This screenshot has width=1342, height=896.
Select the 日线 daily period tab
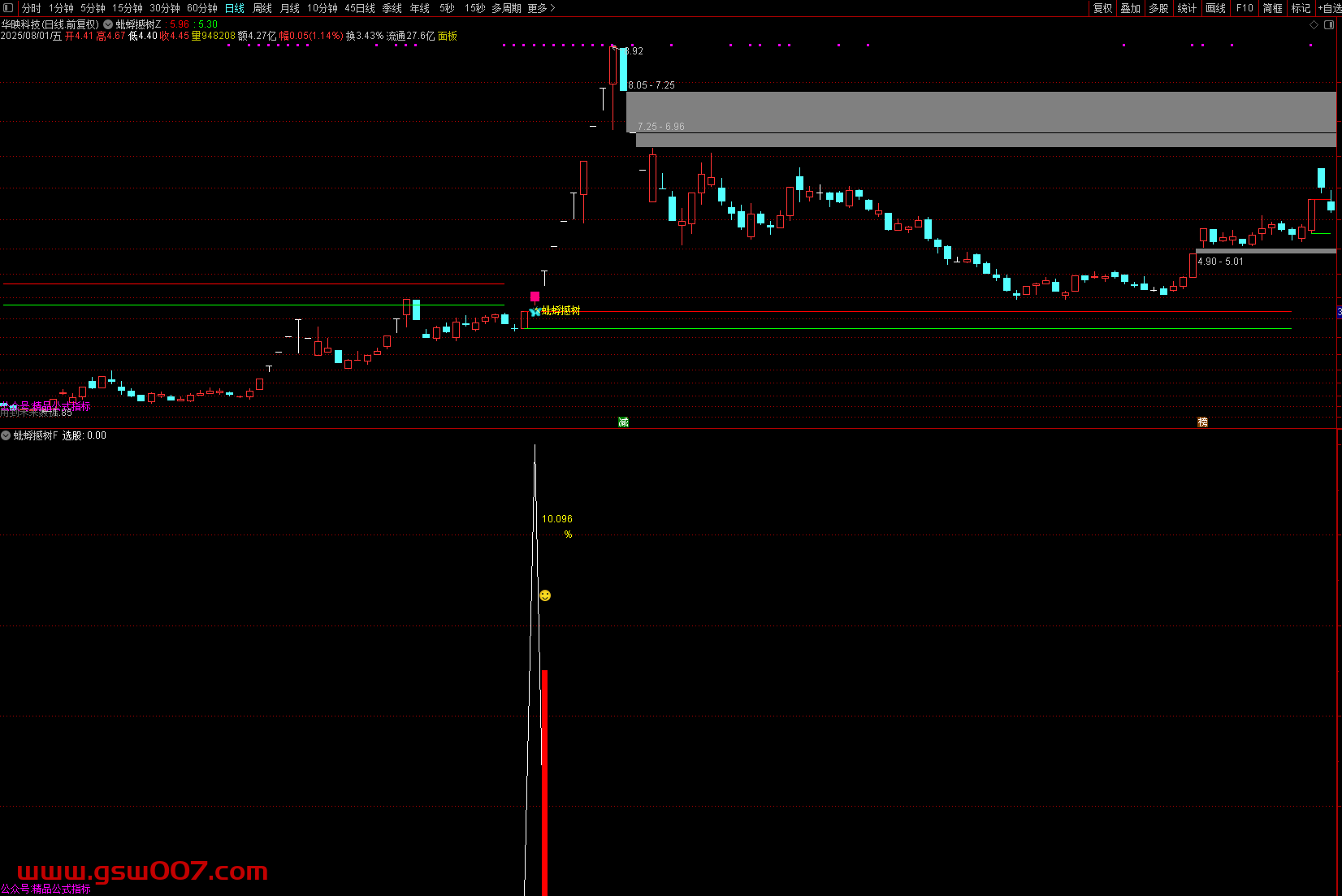(235, 8)
